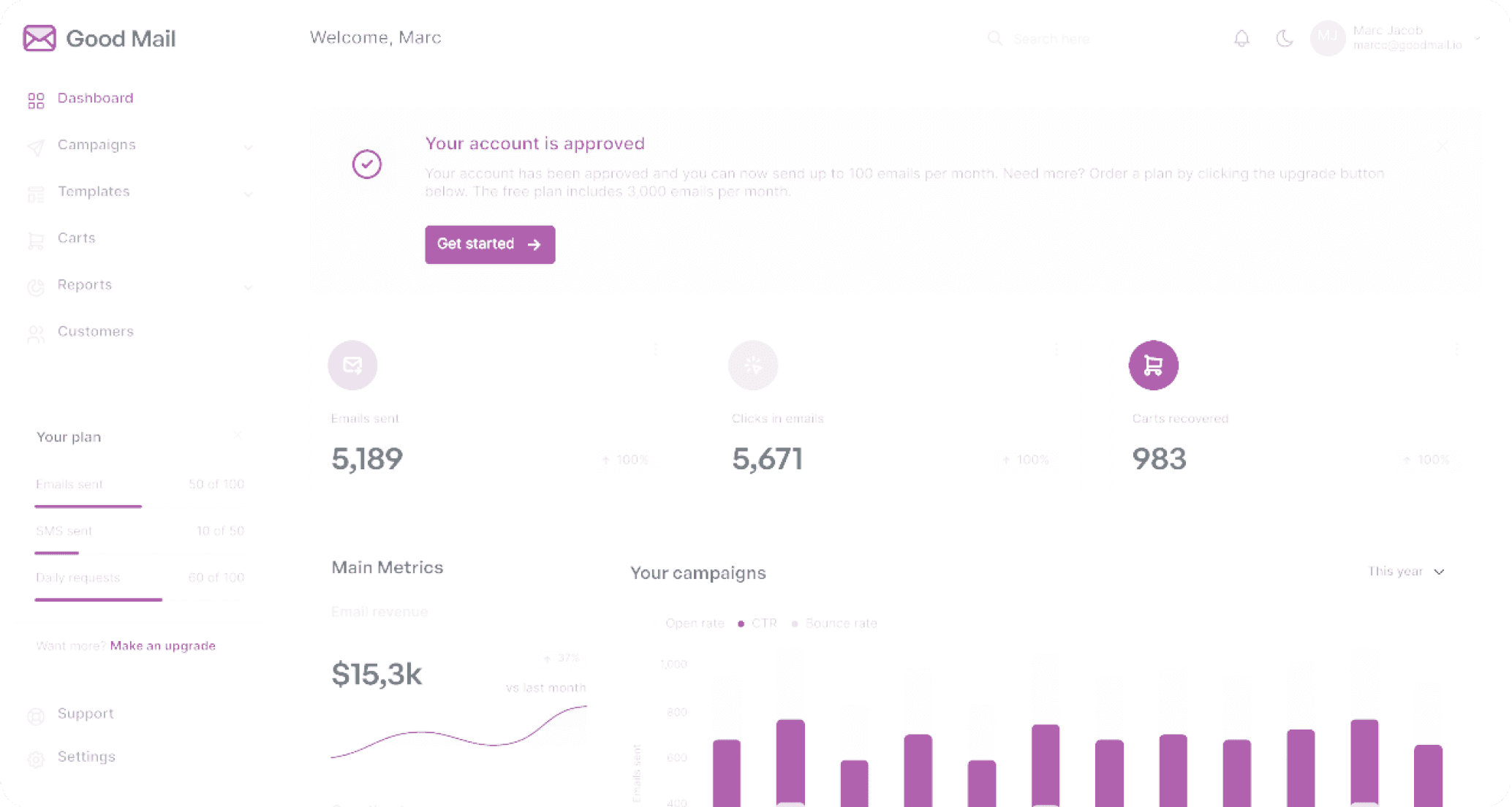Click the account approved checkmark icon
The image size is (1512, 807).
(366, 164)
